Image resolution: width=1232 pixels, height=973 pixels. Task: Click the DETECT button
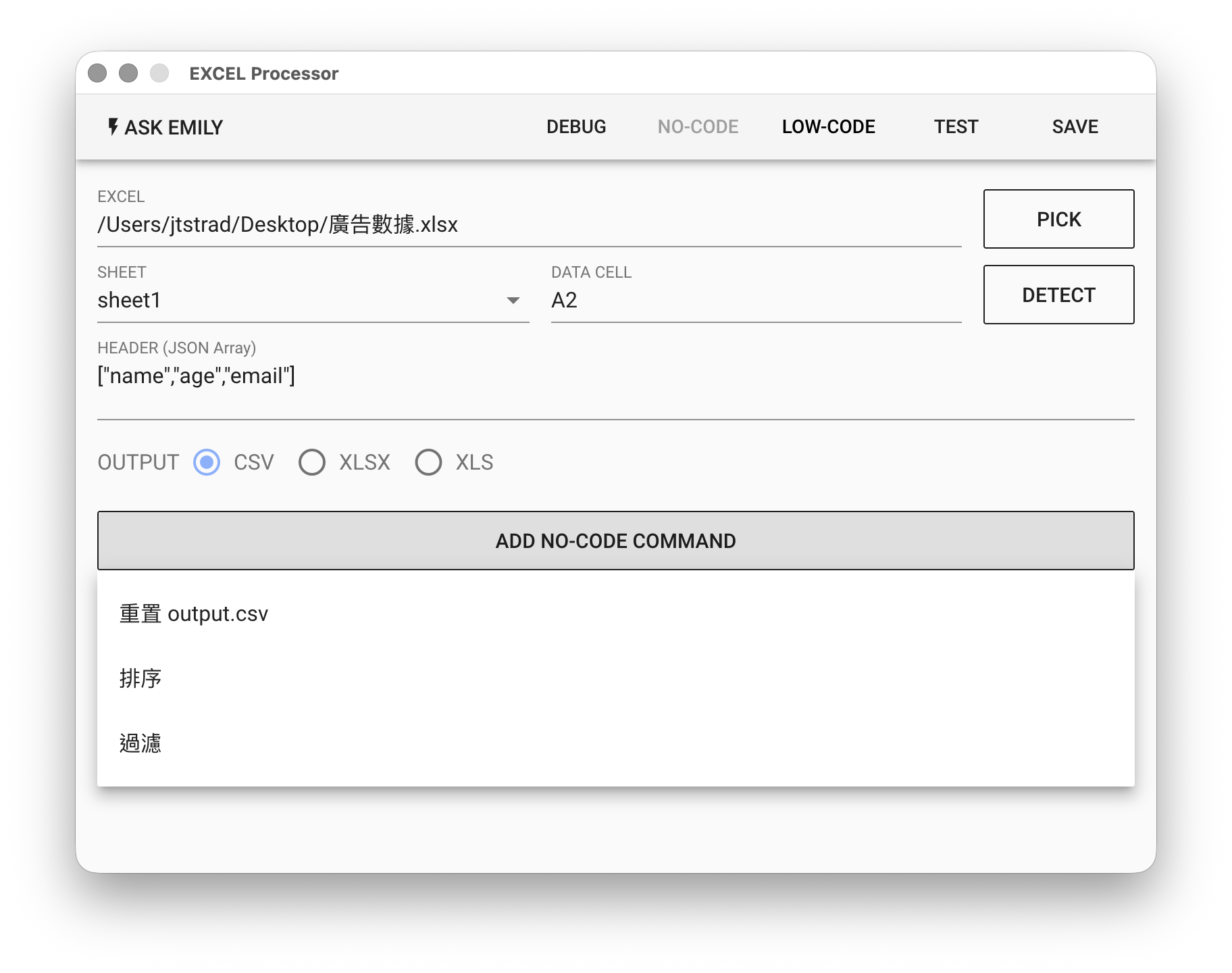click(1058, 295)
